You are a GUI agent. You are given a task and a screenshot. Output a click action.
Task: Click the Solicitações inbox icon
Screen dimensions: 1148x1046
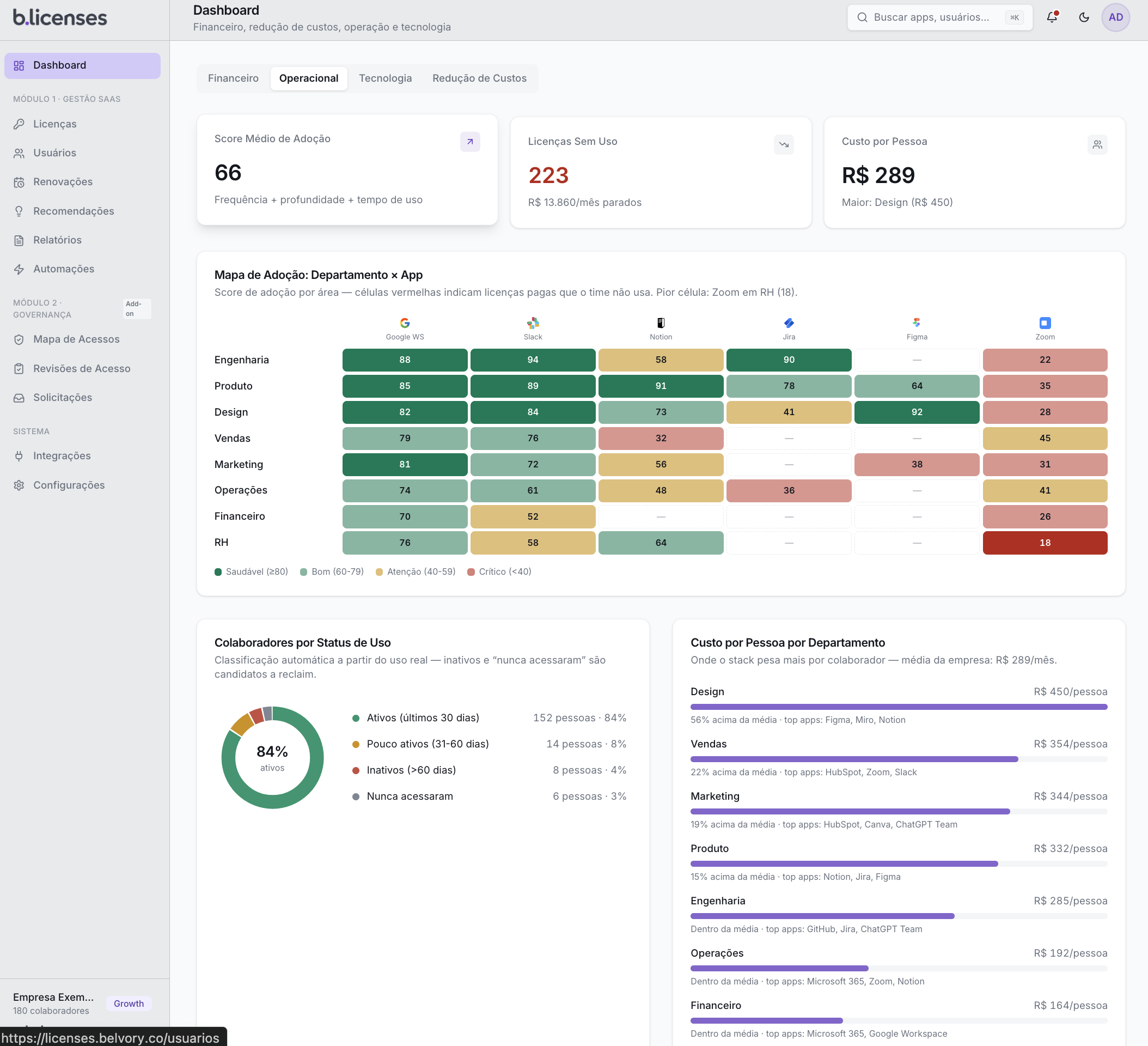click(20, 398)
